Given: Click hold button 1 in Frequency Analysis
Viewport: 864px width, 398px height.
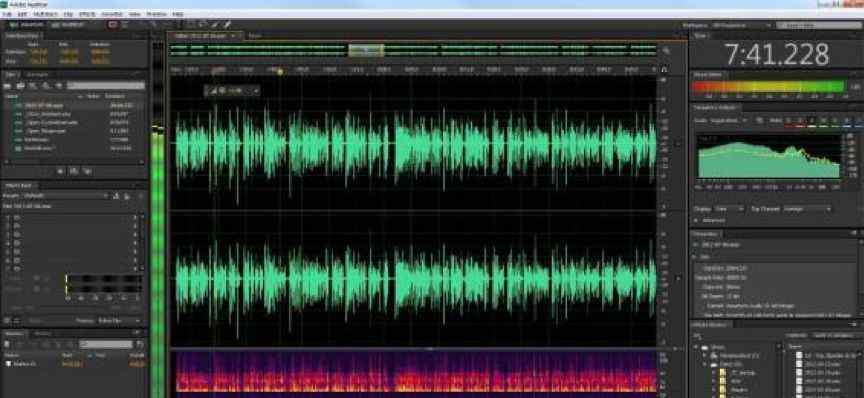Looking at the screenshot, I should [x=787, y=120].
